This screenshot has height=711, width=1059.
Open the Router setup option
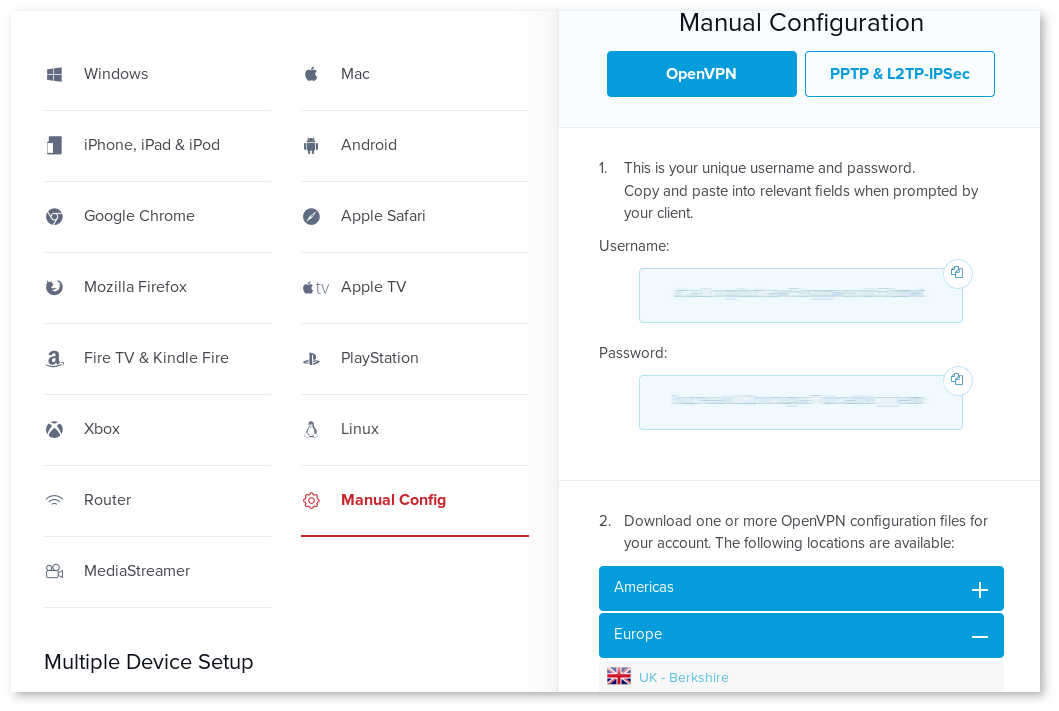107,500
